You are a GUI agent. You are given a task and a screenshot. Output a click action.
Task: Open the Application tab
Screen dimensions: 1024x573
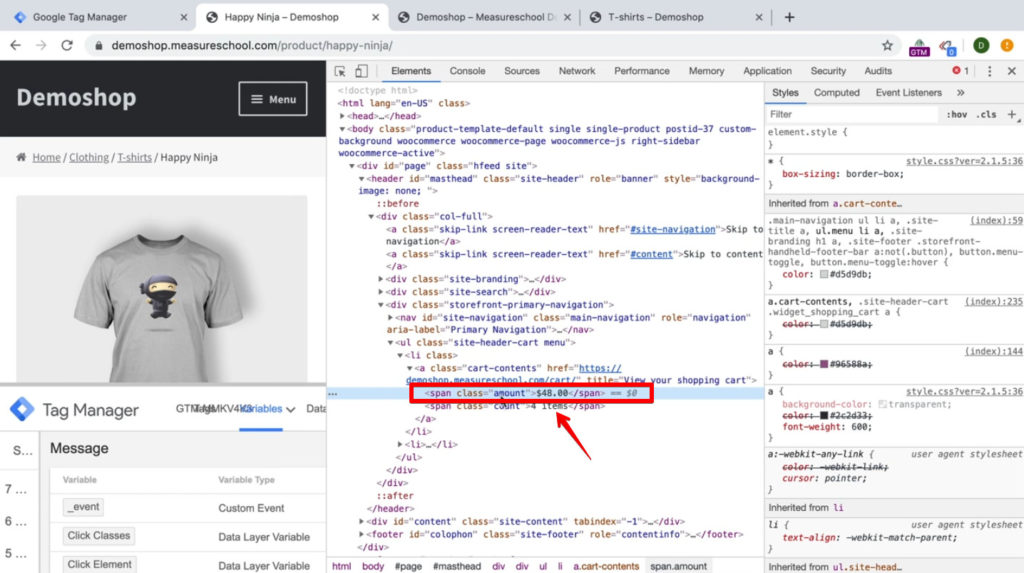[x=767, y=71]
